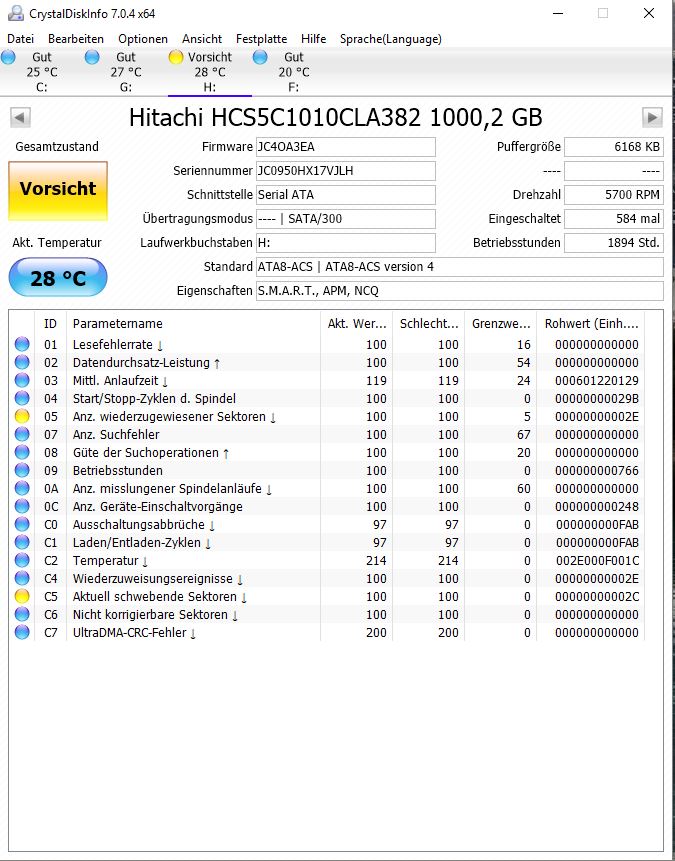Click status orb for C6 Nicht korrigierbare Sektoren
This screenshot has height=861, width=675.
22,614
